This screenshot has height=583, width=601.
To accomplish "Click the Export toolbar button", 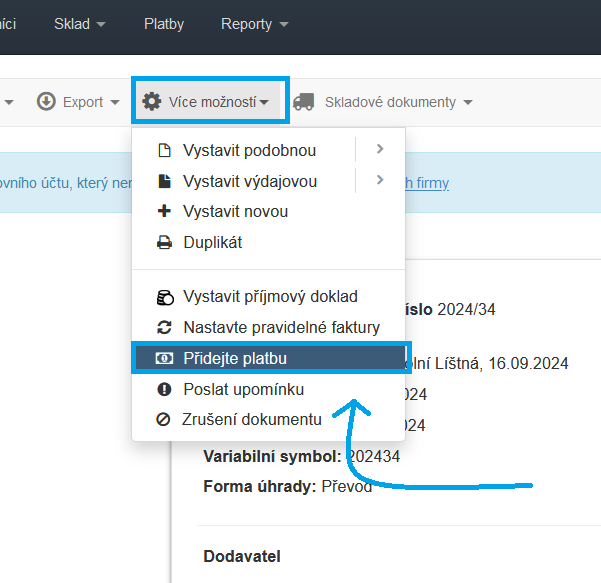I will point(79,101).
